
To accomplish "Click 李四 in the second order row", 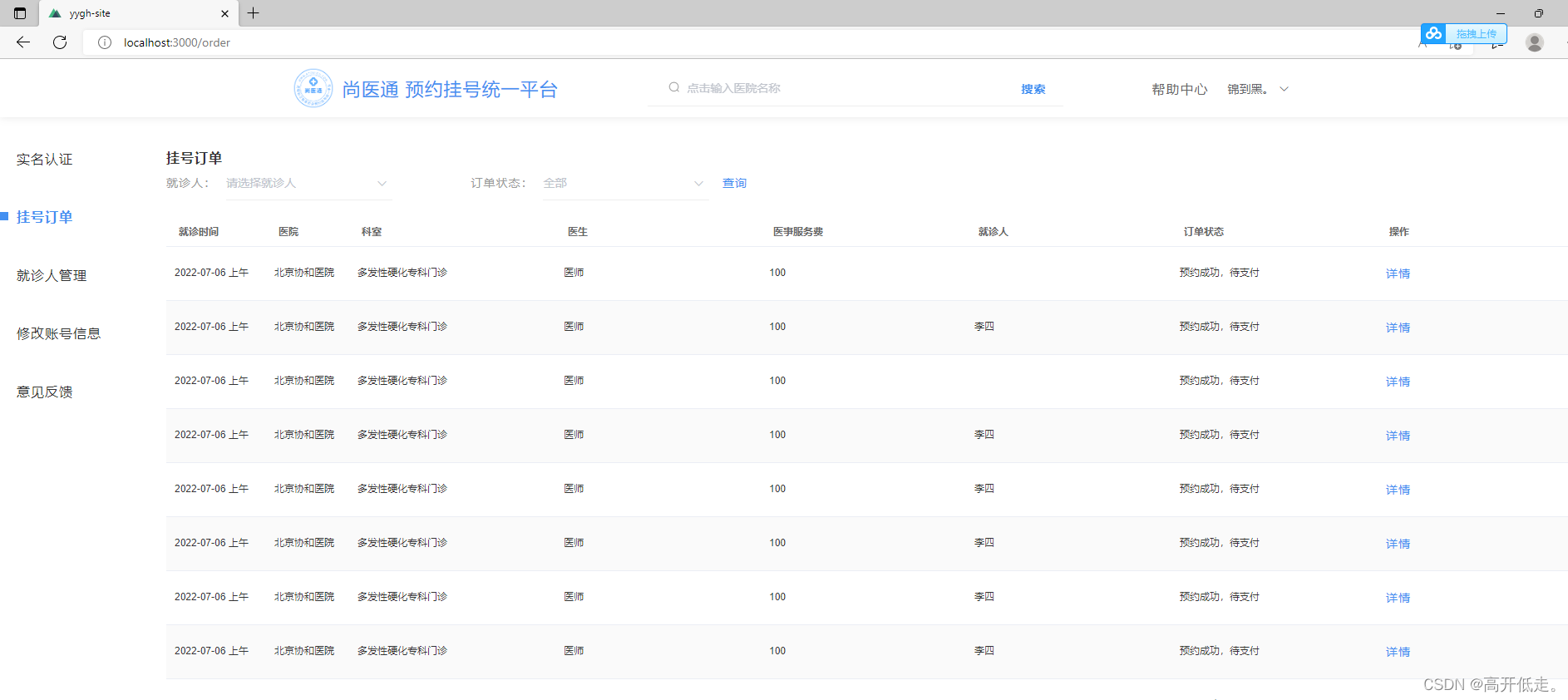I will [x=984, y=327].
